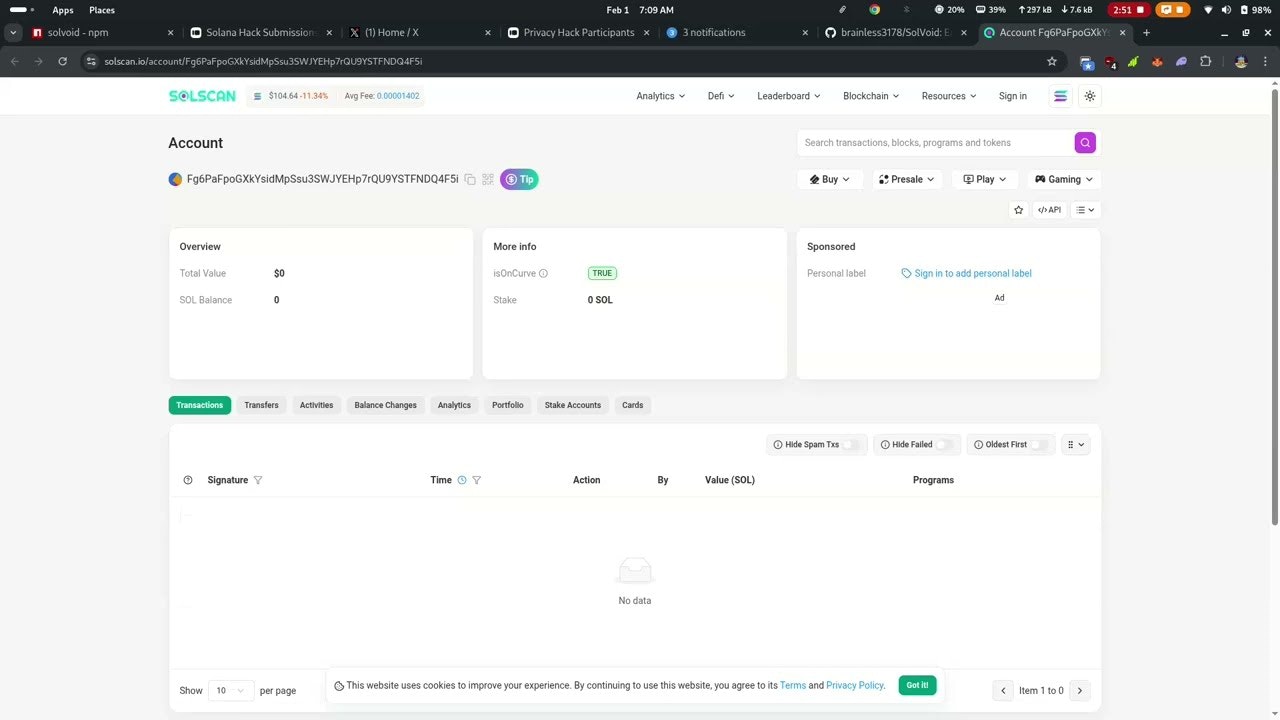Copy the account address with the copy icon
This screenshot has height=720, width=1280.
click(470, 179)
